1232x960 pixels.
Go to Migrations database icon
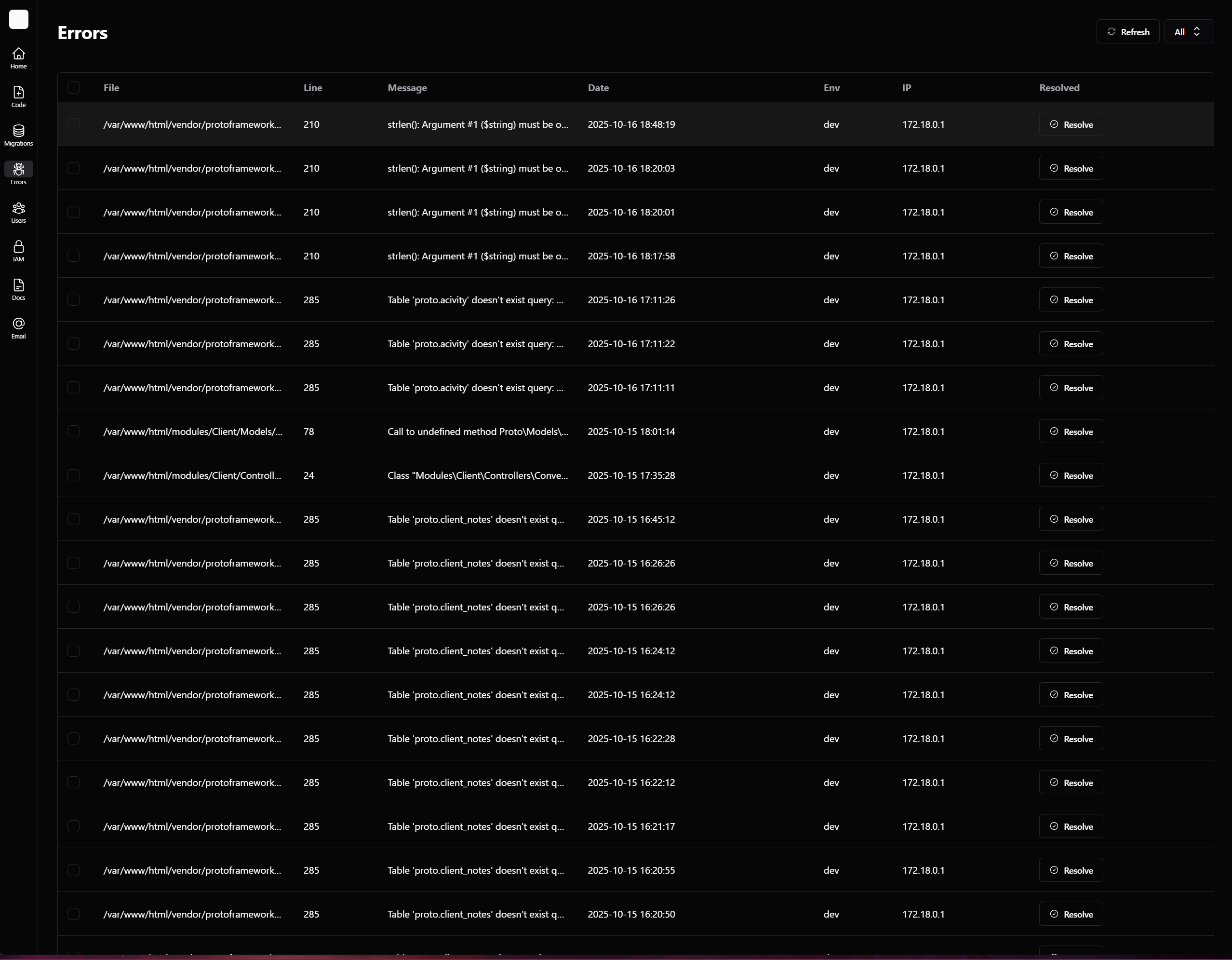click(19, 135)
